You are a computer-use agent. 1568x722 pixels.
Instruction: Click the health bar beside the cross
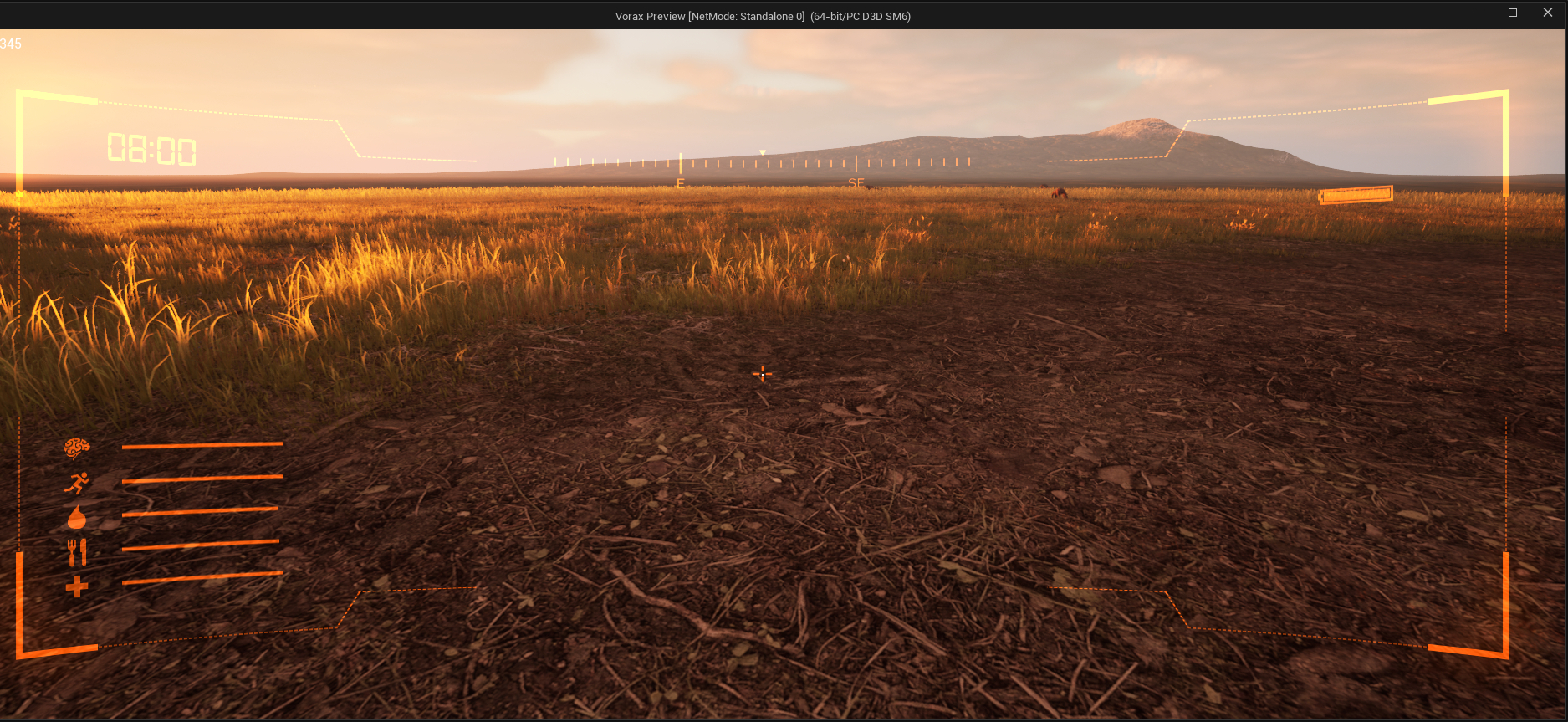coord(202,577)
